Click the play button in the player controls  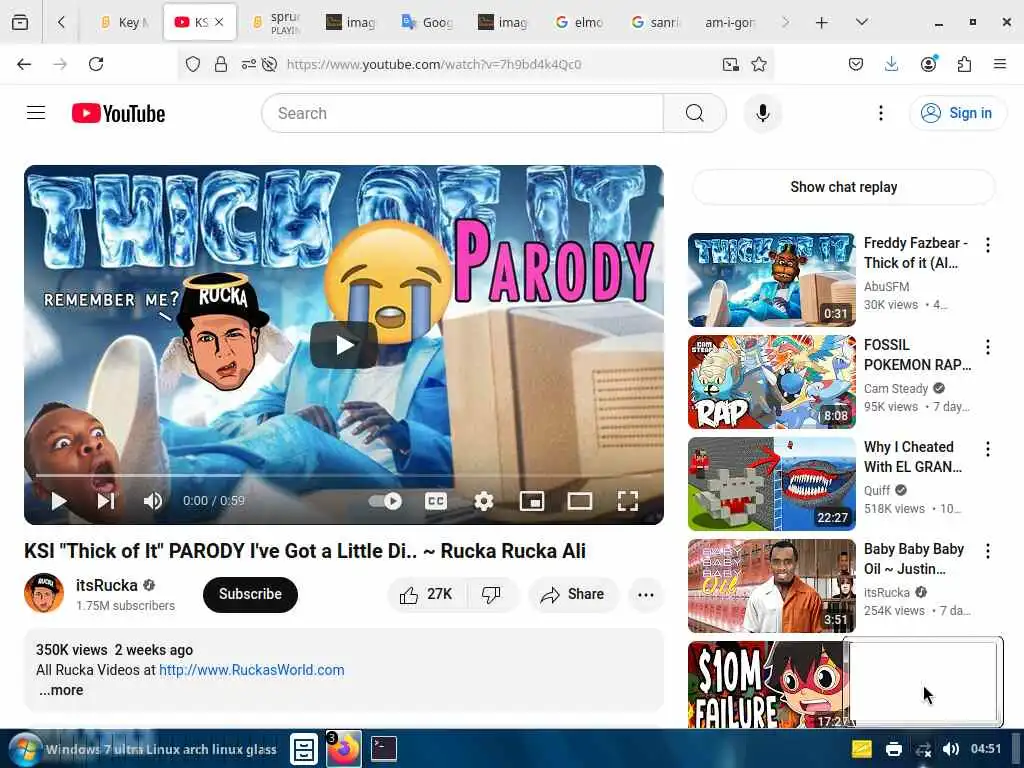pos(59,501)
